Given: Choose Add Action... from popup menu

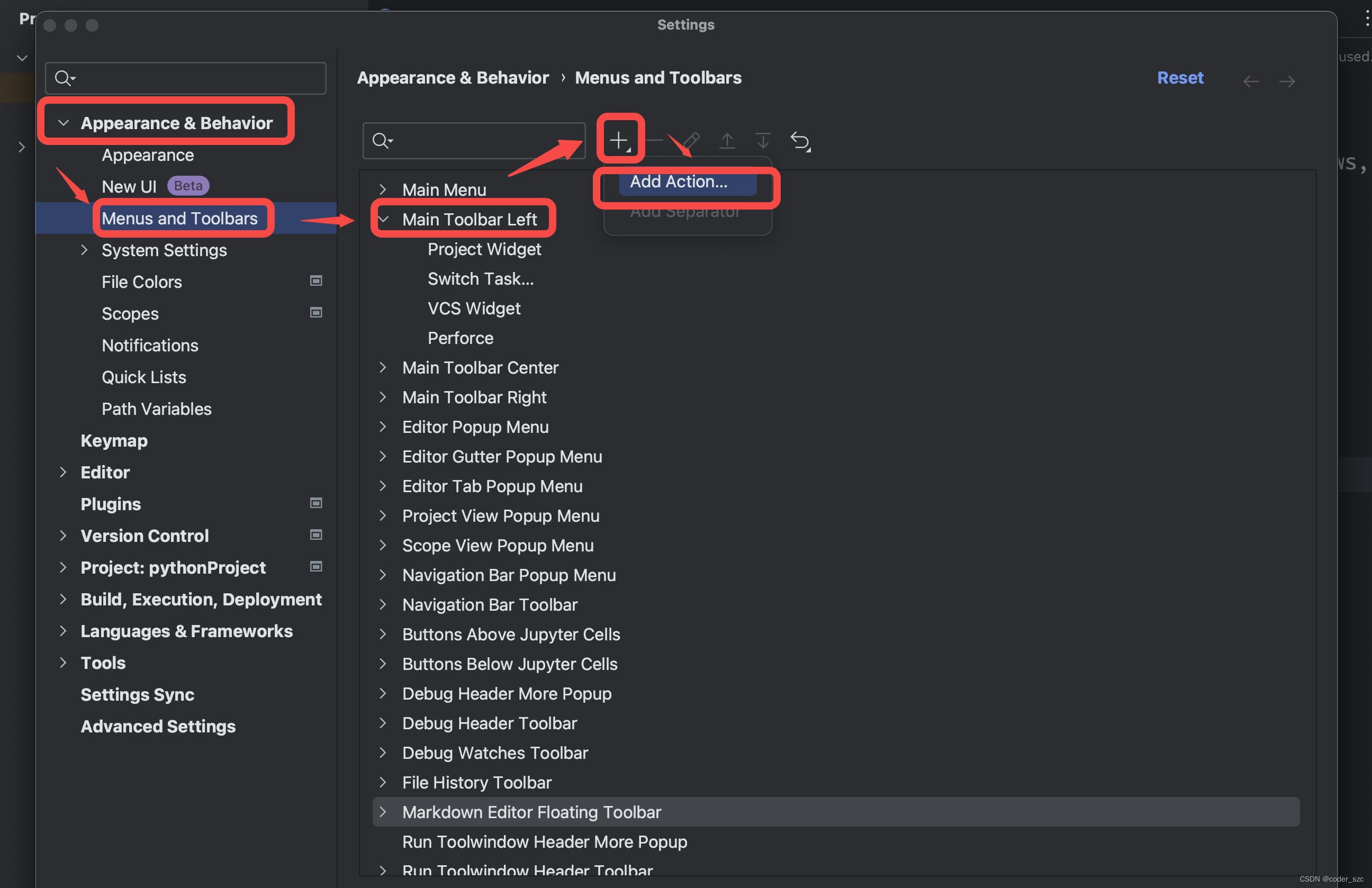Looking at the screenshot, I should [678, 182].
